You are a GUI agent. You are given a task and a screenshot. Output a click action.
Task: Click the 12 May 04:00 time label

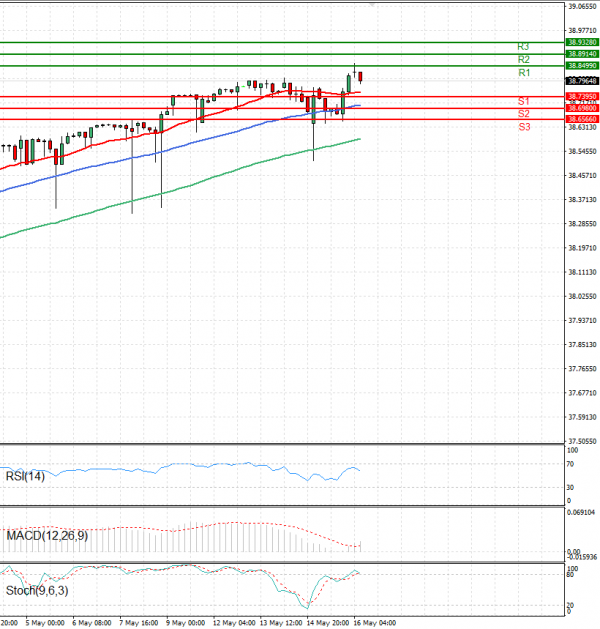(234, 623)
